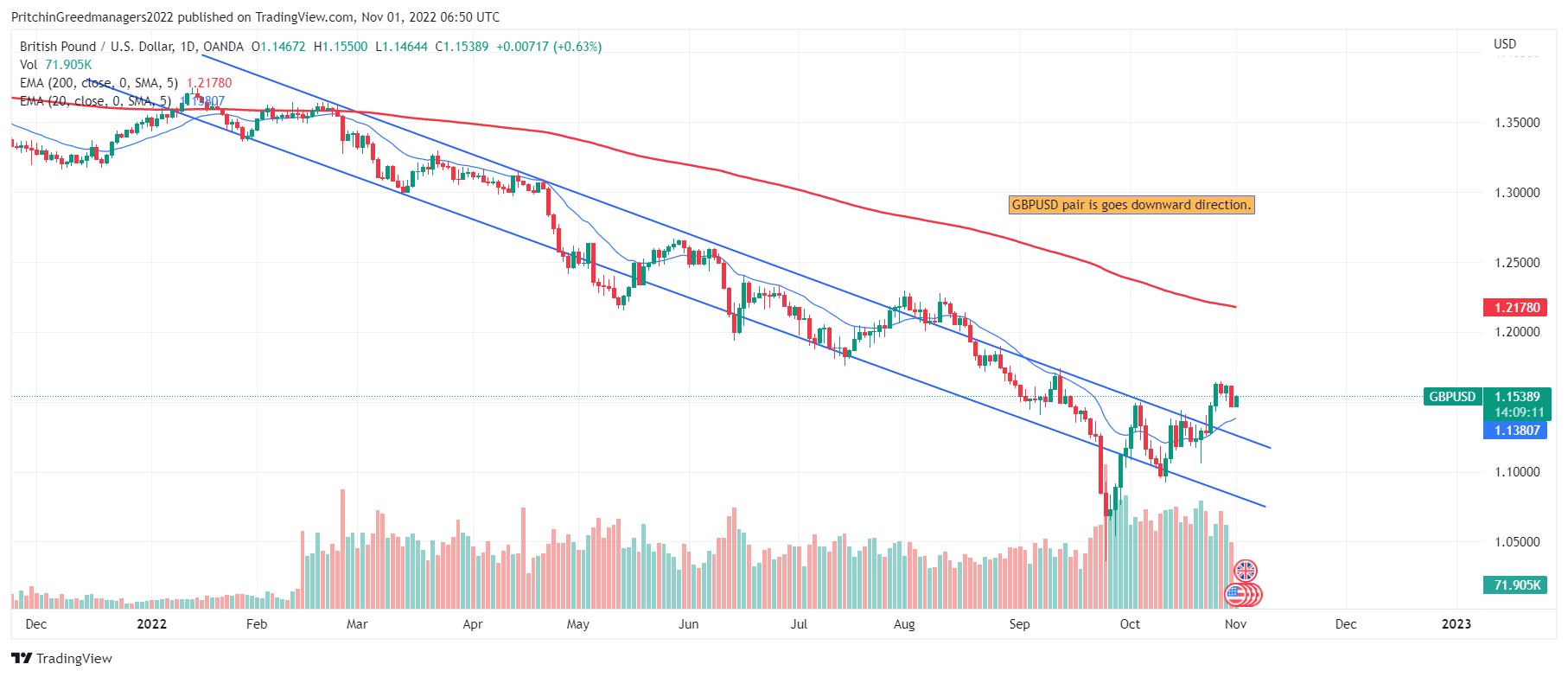Click the 1.35000 price axis value
Viewport: 1568px width, 677px height.
[1517, 123]
